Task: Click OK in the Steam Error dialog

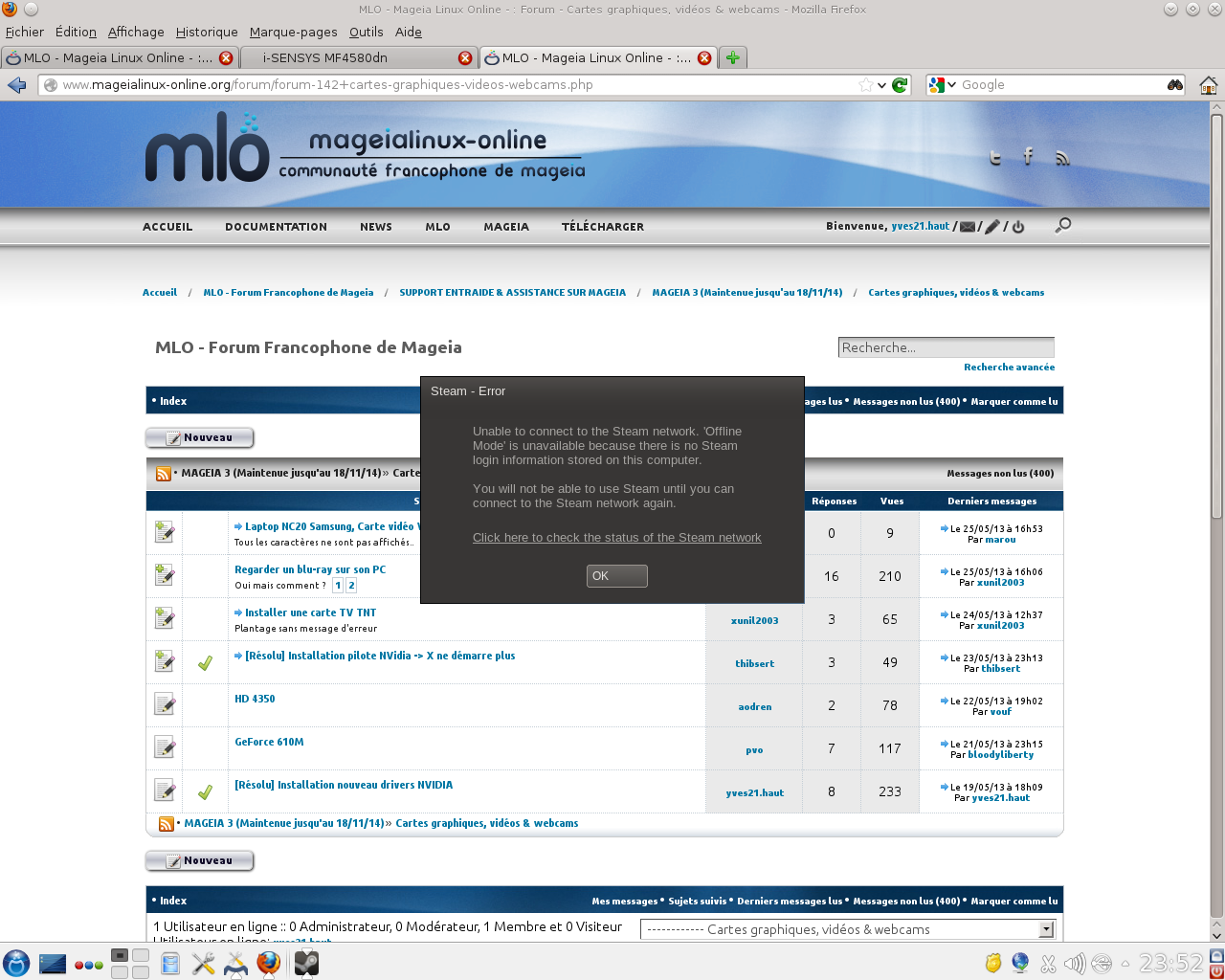Action: (x=616, y=576)
